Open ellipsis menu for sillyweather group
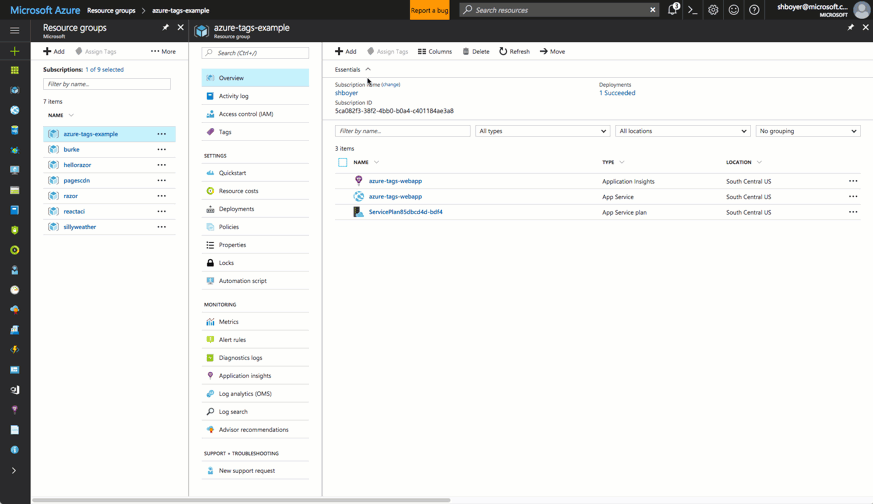The image size is (873, 504). [x=161, y=227]
